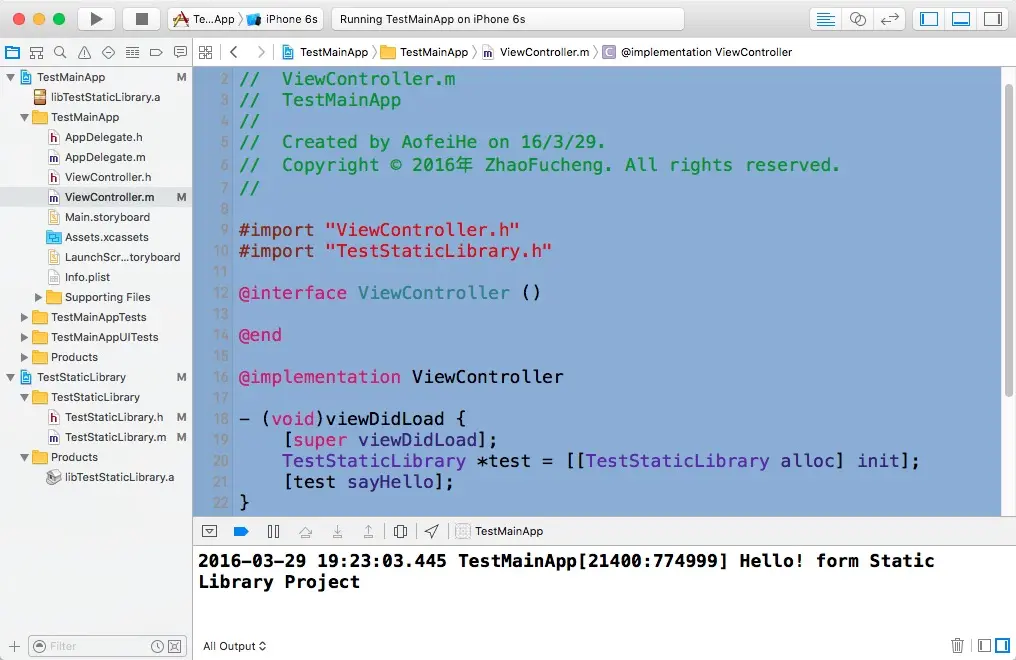Image resolution: width=1016 pixels, height=660 pixels.
Task: Click the navigator Filter field
Action: coord(108,646)
